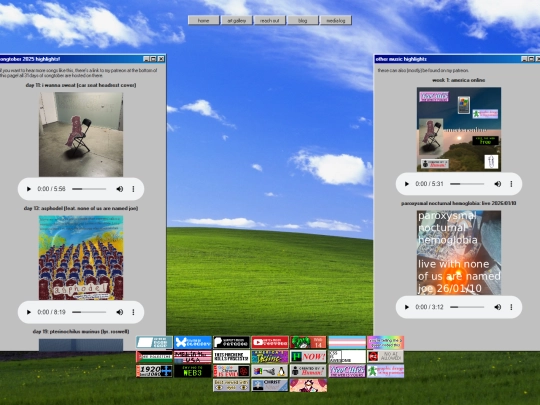Click the Made in USA badge

tap(193, 357)
